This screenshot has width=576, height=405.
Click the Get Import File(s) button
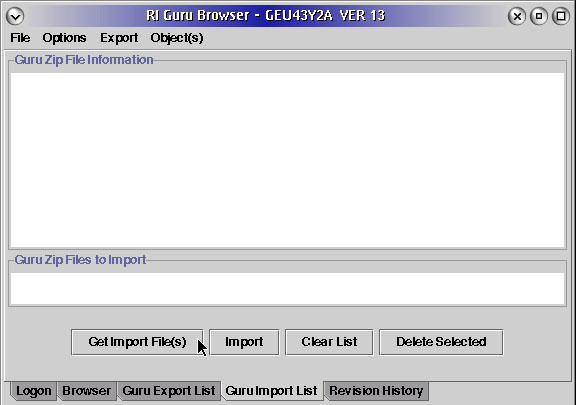coord(137,342)
